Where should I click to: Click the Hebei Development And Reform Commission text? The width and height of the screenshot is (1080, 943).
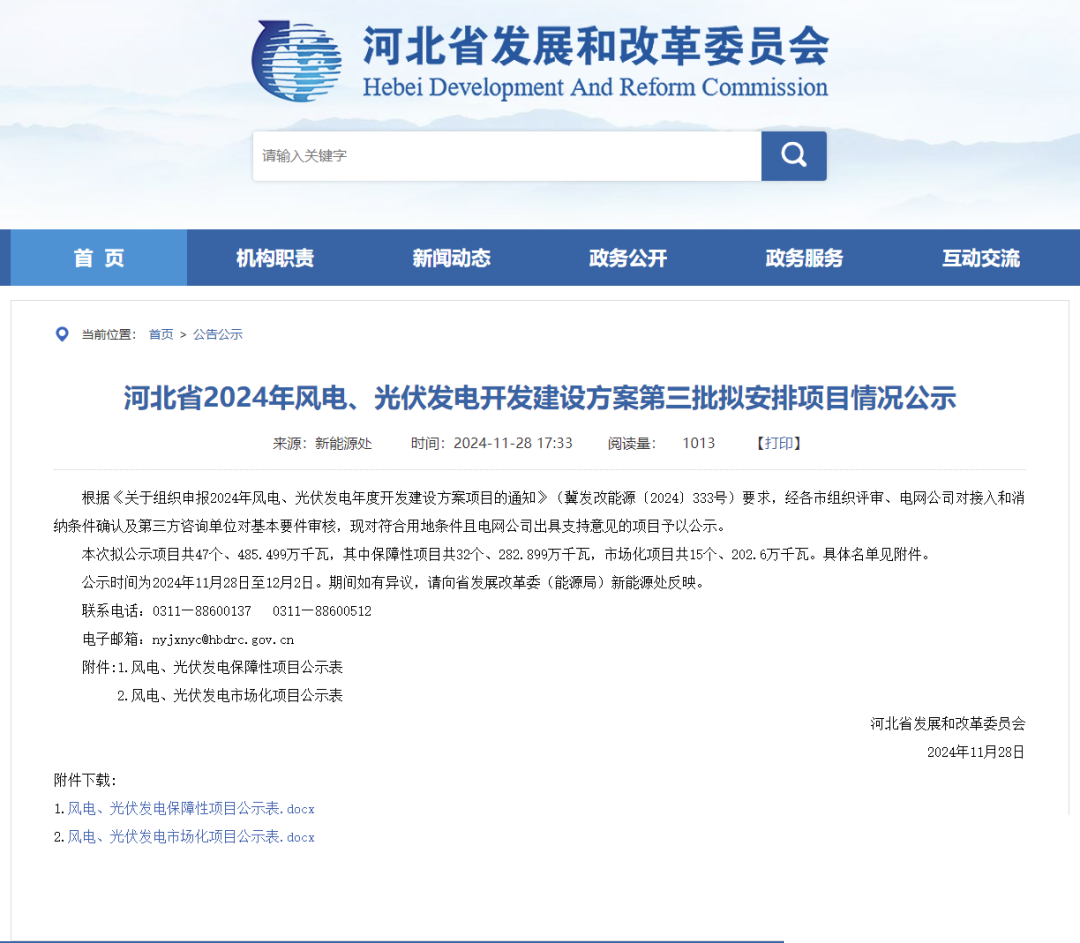pos(595,87)
